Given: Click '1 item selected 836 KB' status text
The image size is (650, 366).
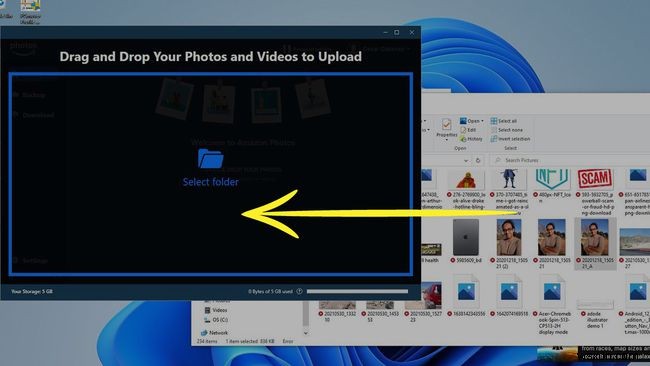Looking at the screenshot, I should click(x=250, y=342).
